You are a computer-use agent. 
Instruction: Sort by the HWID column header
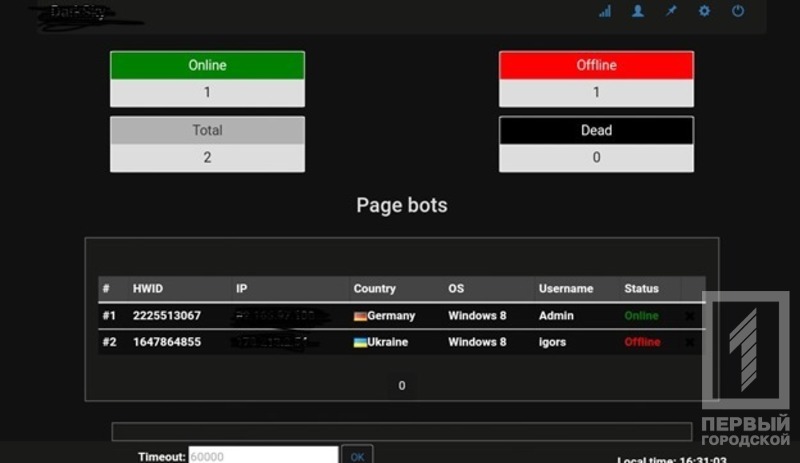click(x=153, y=289)
